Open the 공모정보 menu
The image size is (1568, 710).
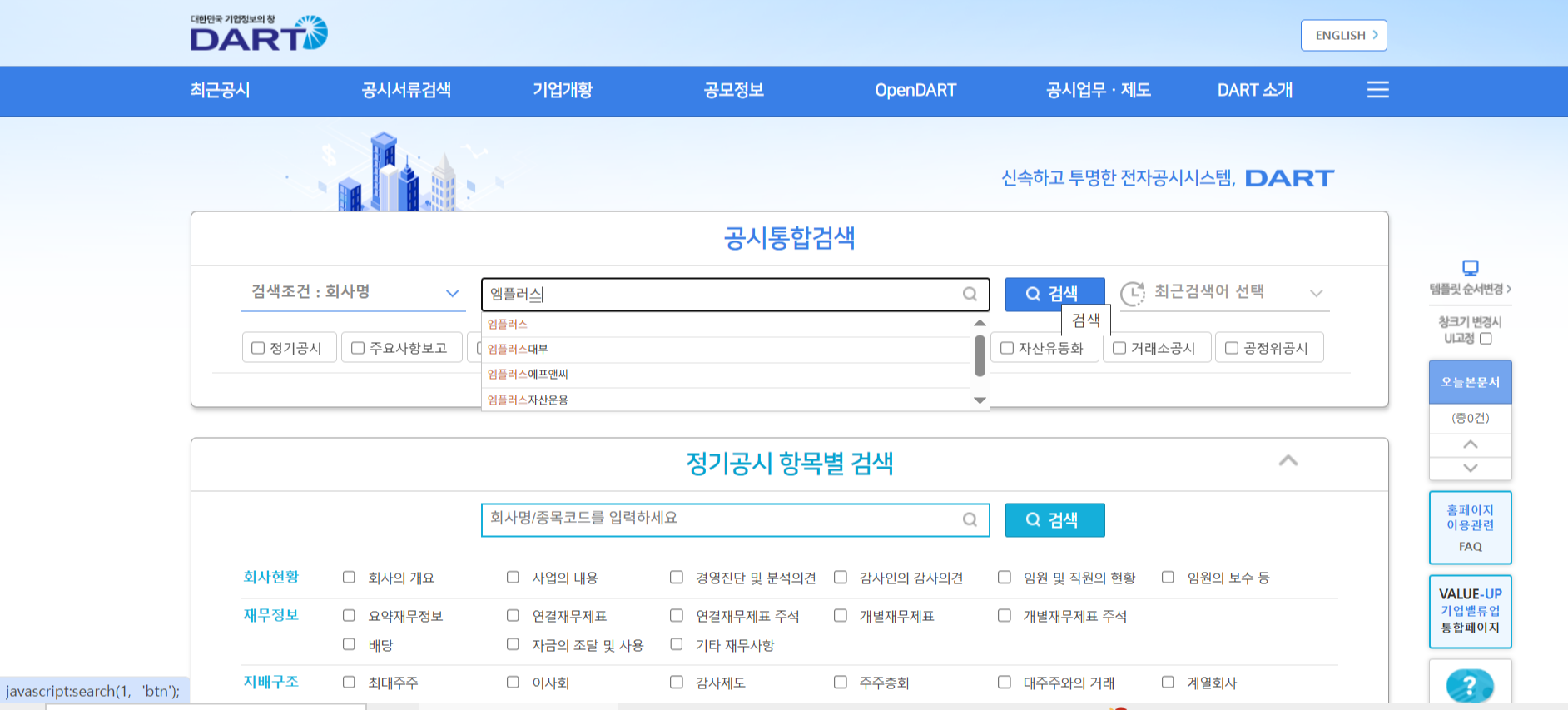734,90
